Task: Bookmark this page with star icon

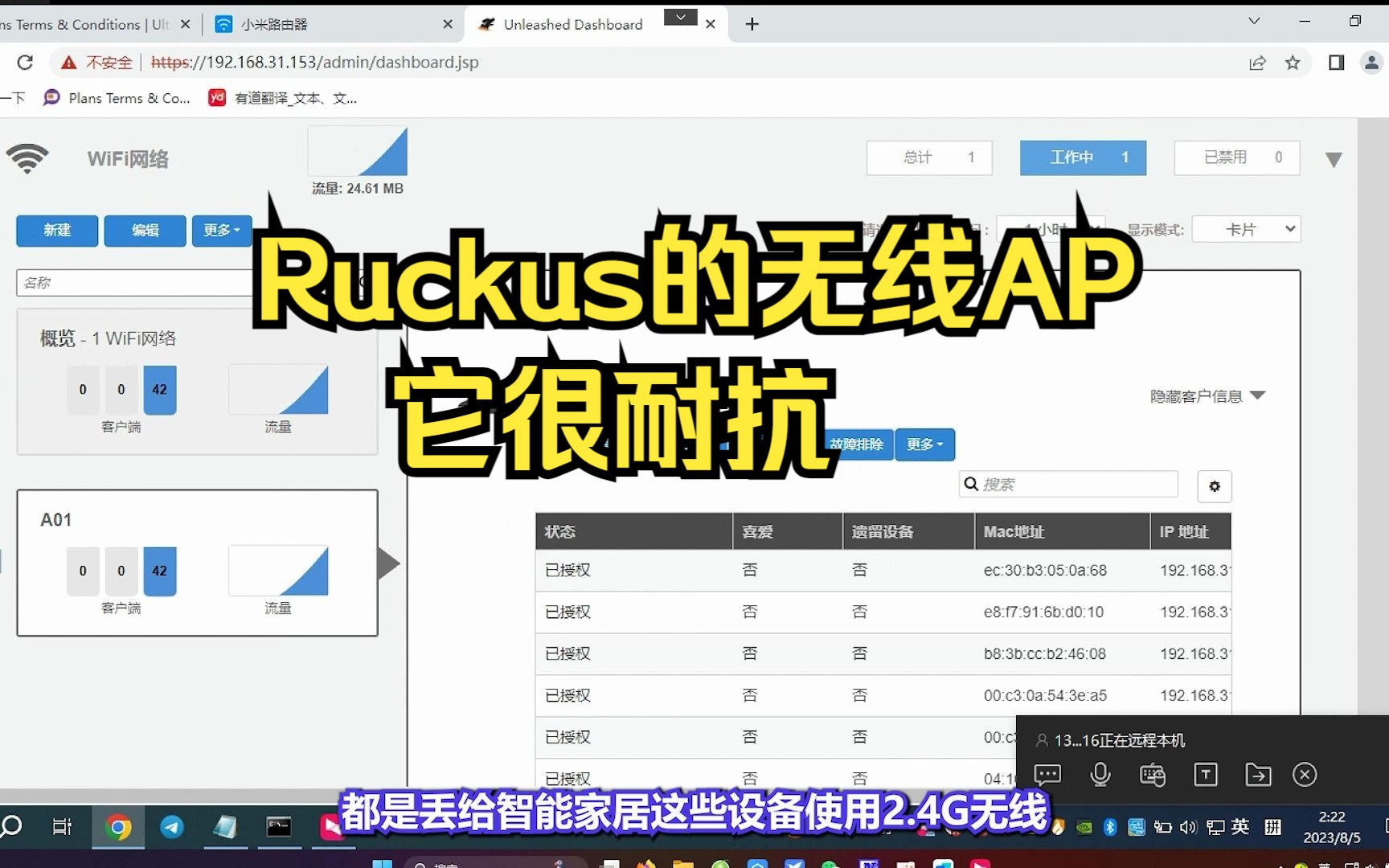Action: (x=1293, y=63)
